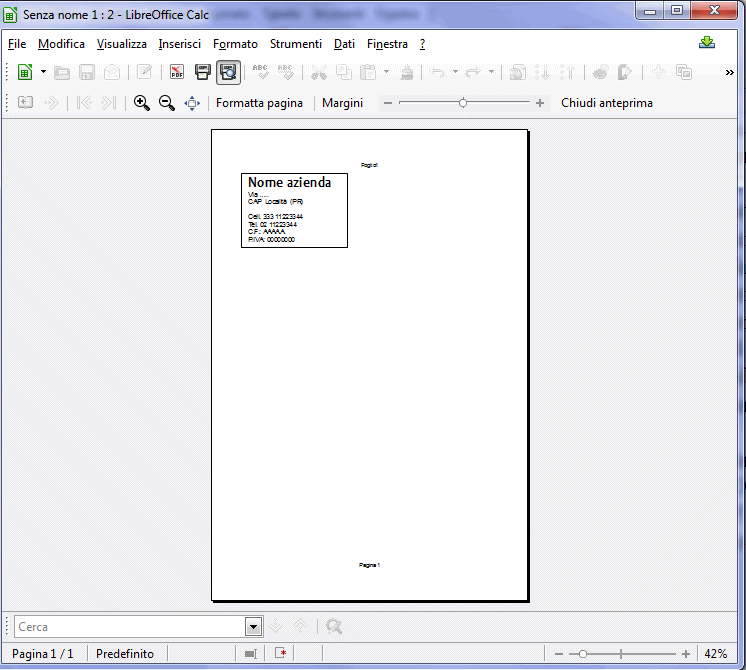This screenshot has height=670, width=746.
Task: Click the Send document by email icon
Action: [112, 72]
